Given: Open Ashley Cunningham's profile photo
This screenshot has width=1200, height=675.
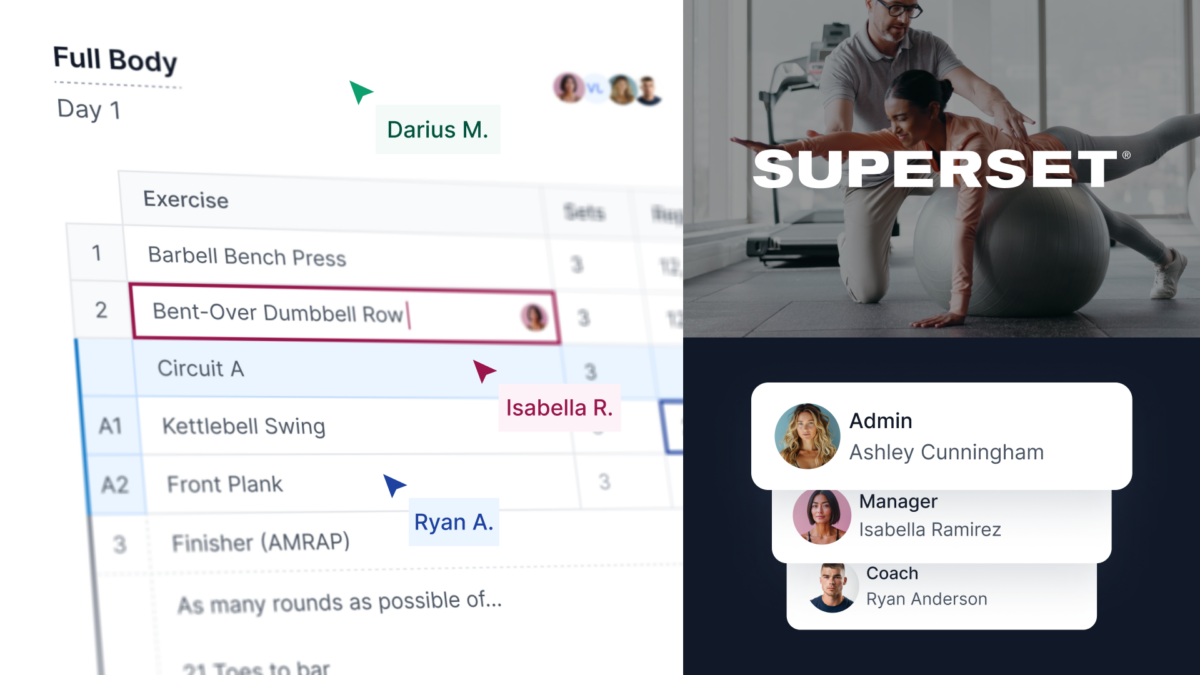Looking at the screenshot, I should click(x=807, y=436).
